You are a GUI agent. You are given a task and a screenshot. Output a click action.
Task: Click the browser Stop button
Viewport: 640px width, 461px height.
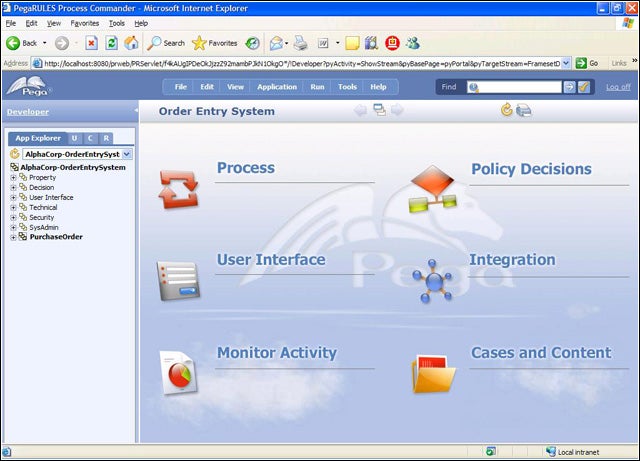(91, 43)
